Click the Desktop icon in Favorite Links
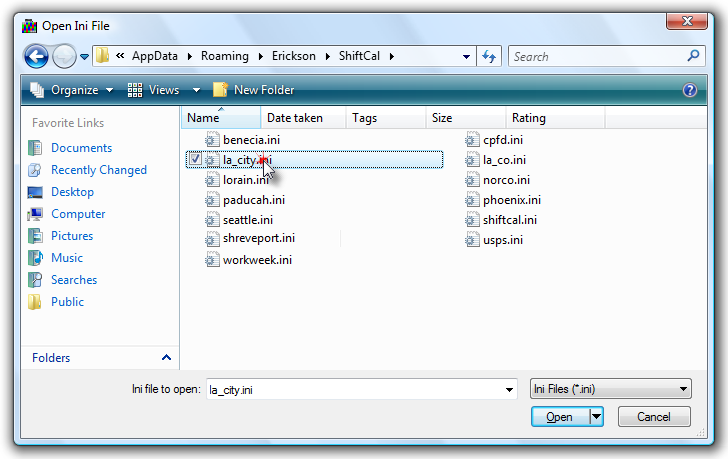The height and width of the screenshot is (459, 728). pos(35,192)
